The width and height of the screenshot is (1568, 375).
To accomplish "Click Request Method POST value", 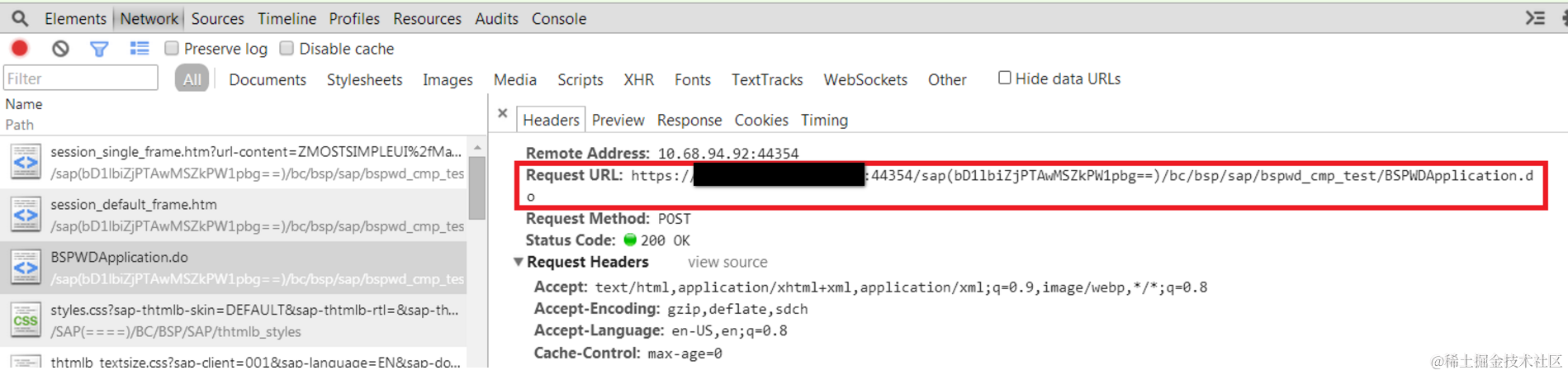I will coord(674,219).
